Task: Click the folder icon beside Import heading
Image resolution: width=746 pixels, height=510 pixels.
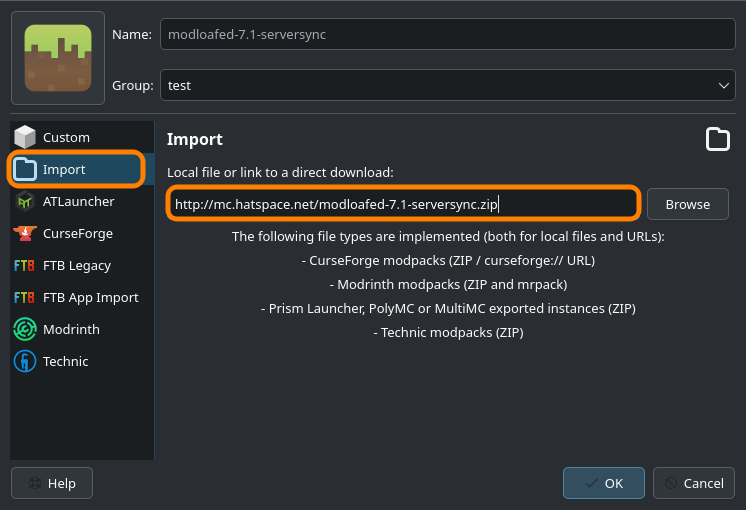Action: (x=717, y=139)
